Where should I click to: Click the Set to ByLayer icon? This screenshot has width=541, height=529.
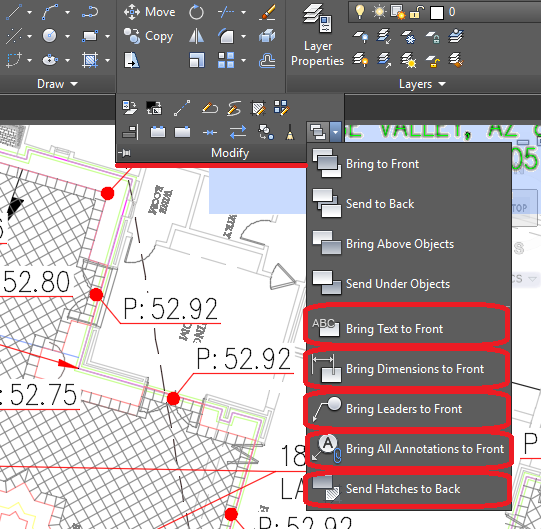(130, 107)
